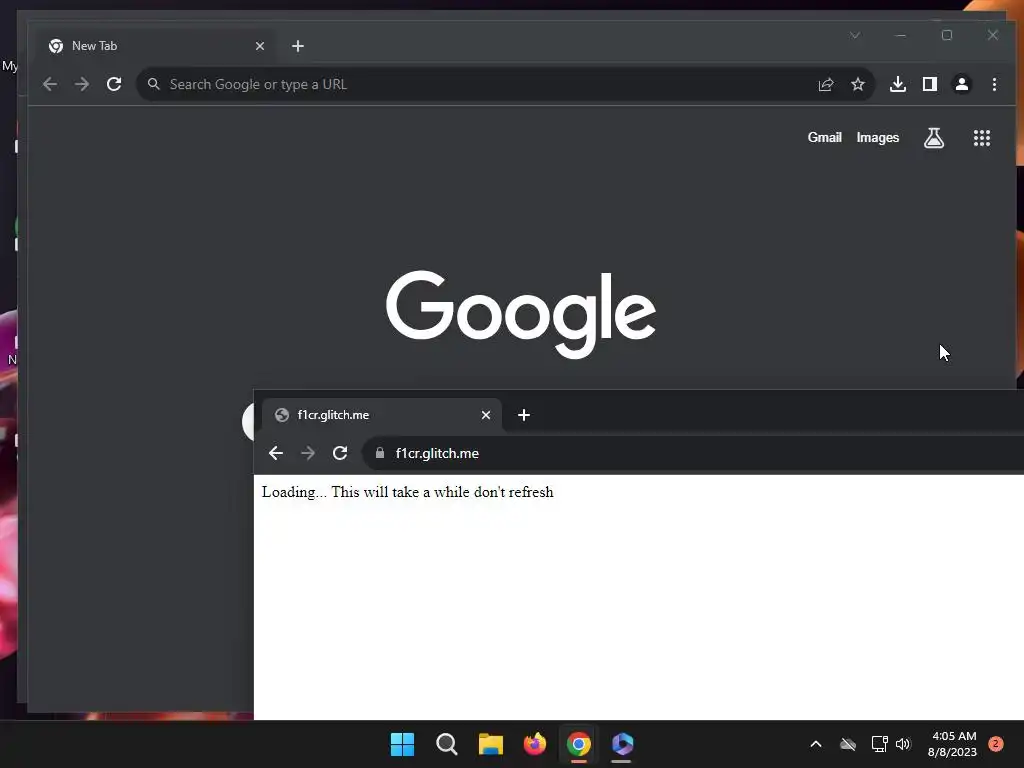The width and height of the screenshot is (1024, 768).
Task: Open the Chrome three-dot menu
Action: tap(994, 84)
